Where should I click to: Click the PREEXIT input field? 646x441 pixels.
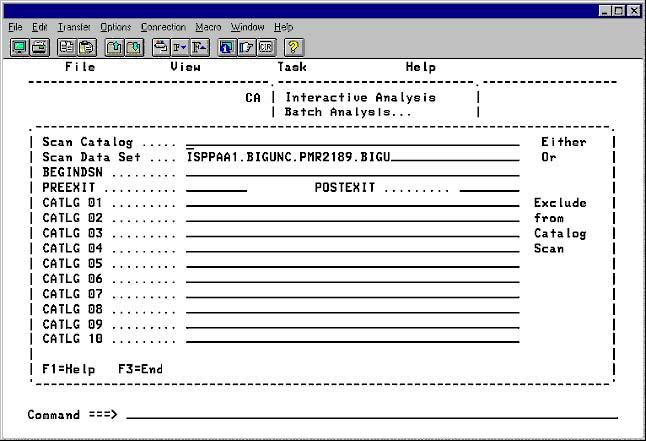(x=216, y=188)
